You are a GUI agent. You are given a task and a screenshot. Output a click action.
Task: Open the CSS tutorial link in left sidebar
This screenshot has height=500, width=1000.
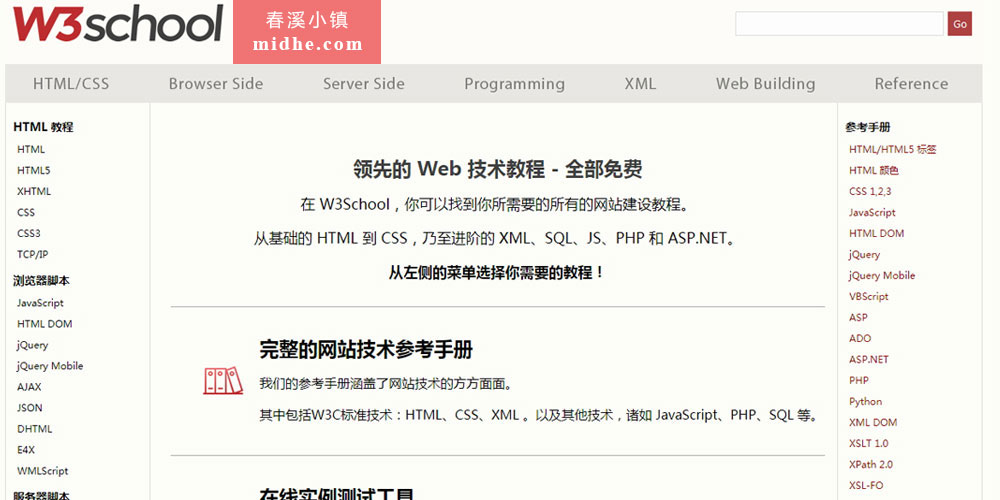point(26,212)
